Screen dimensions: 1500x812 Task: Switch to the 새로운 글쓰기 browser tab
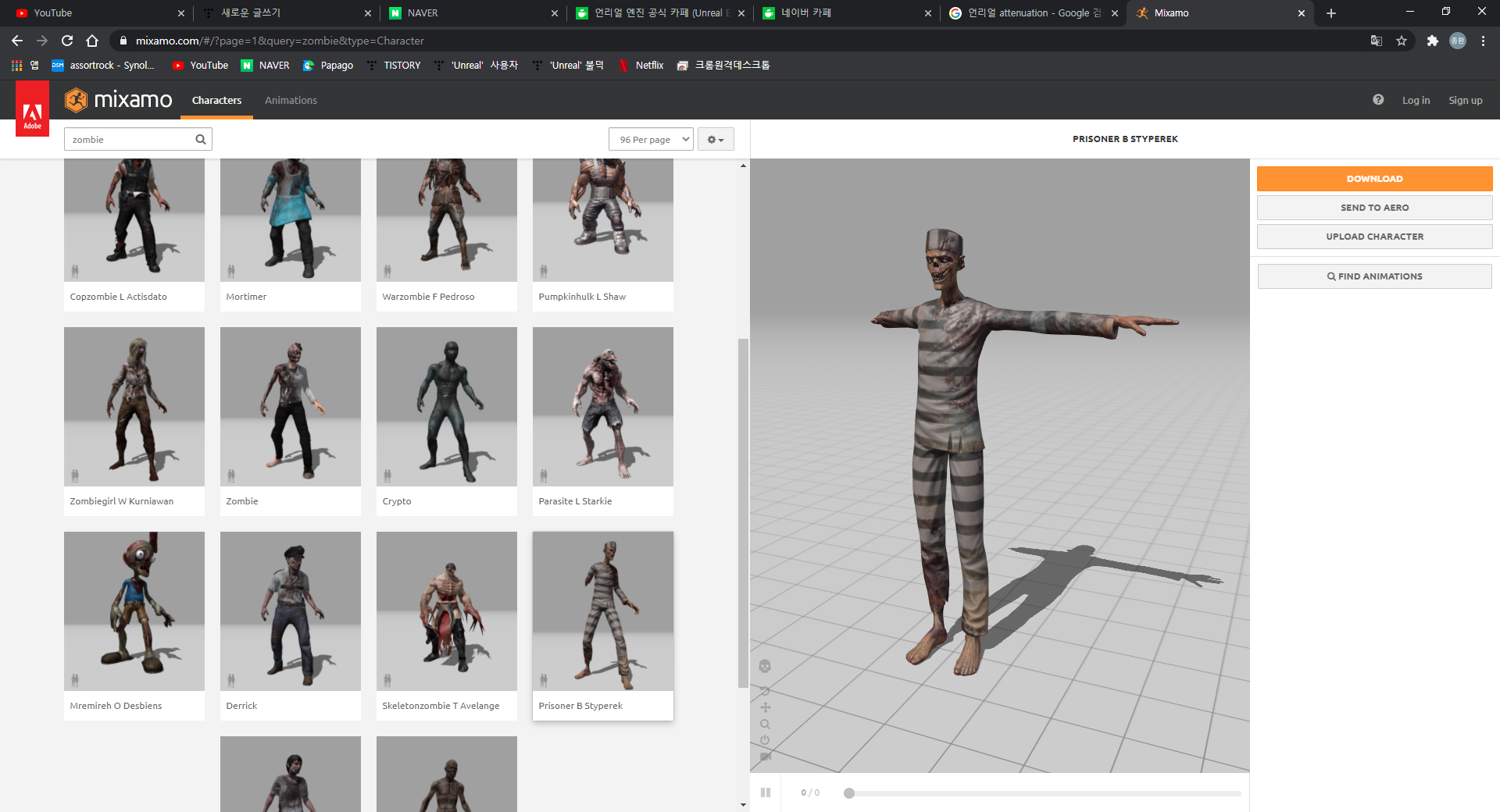pos(285,13)
